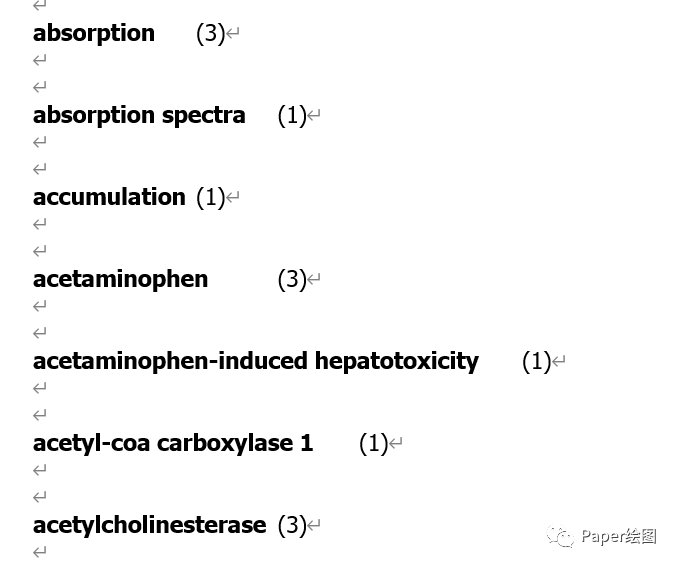Click the acetaminophen keyword
Screen dimensions: 678x567
121,279
